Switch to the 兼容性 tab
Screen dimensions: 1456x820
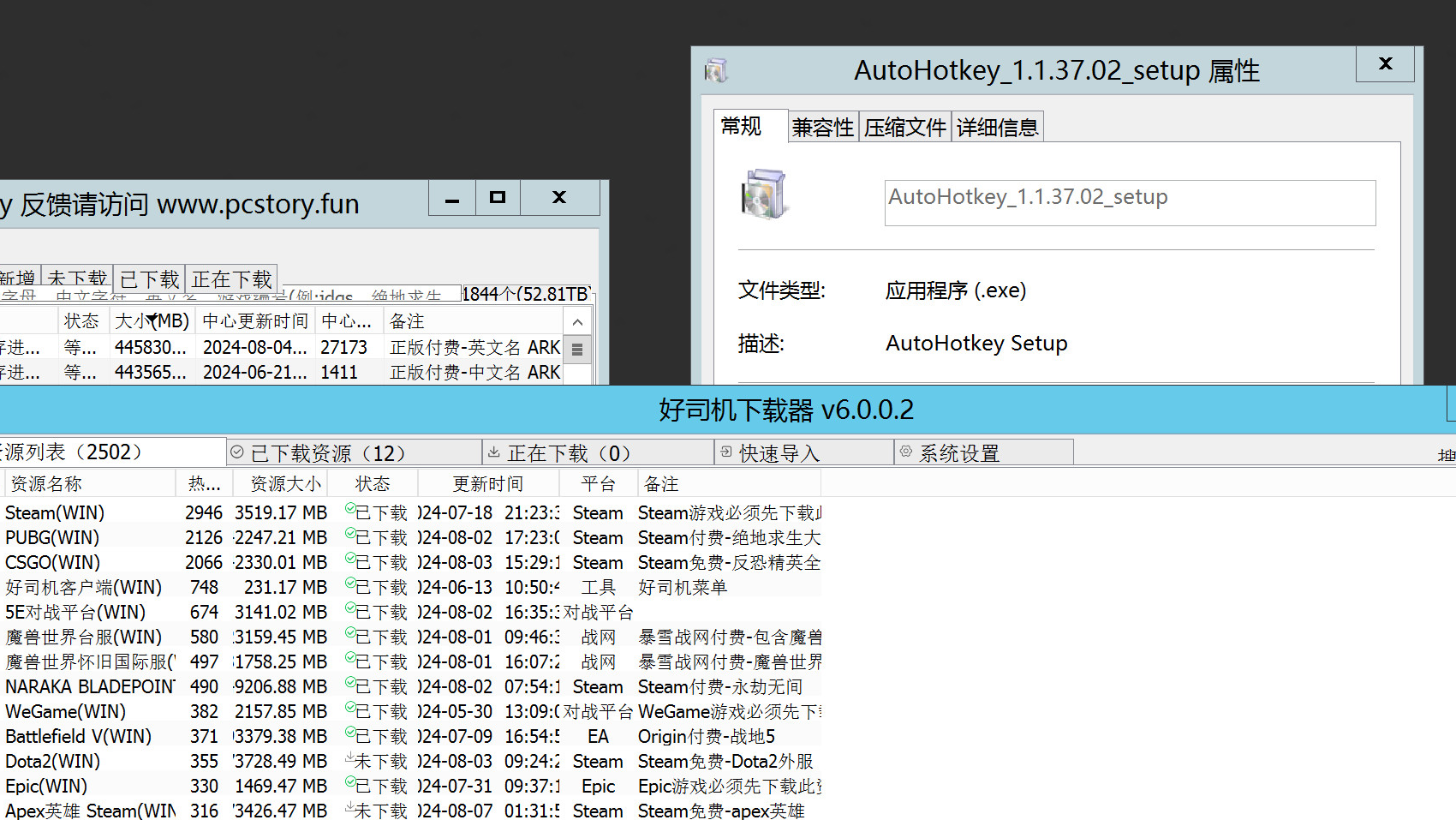pos(822,128)
